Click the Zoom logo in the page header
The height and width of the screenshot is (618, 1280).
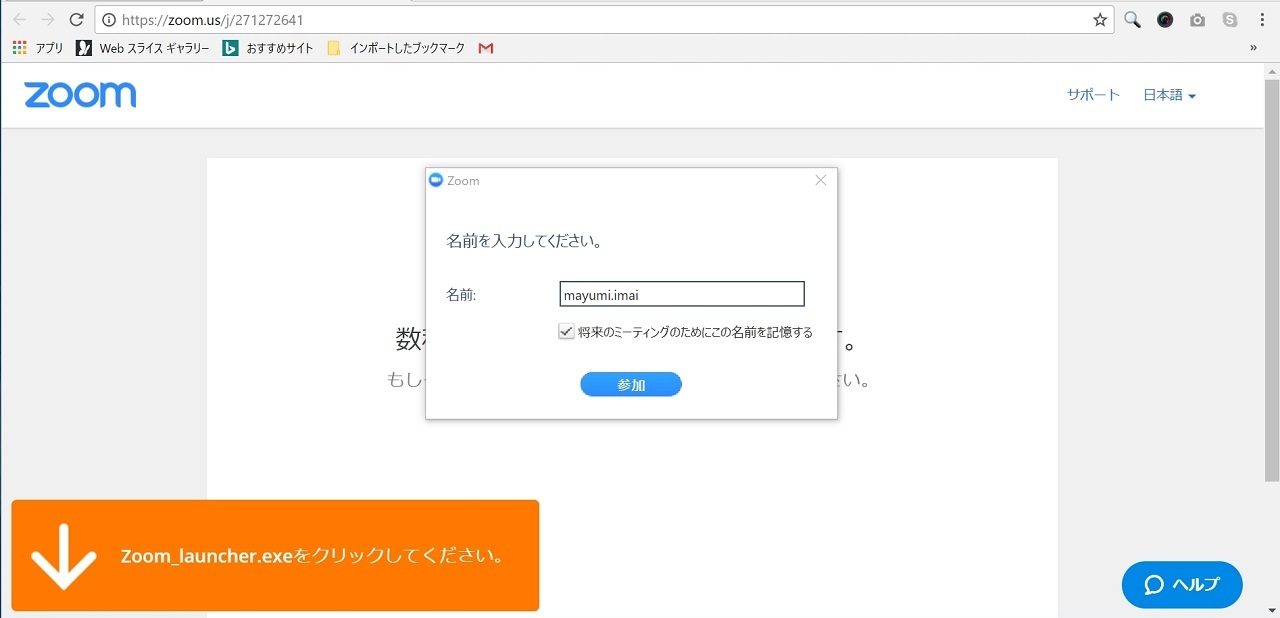pos(80,95)
